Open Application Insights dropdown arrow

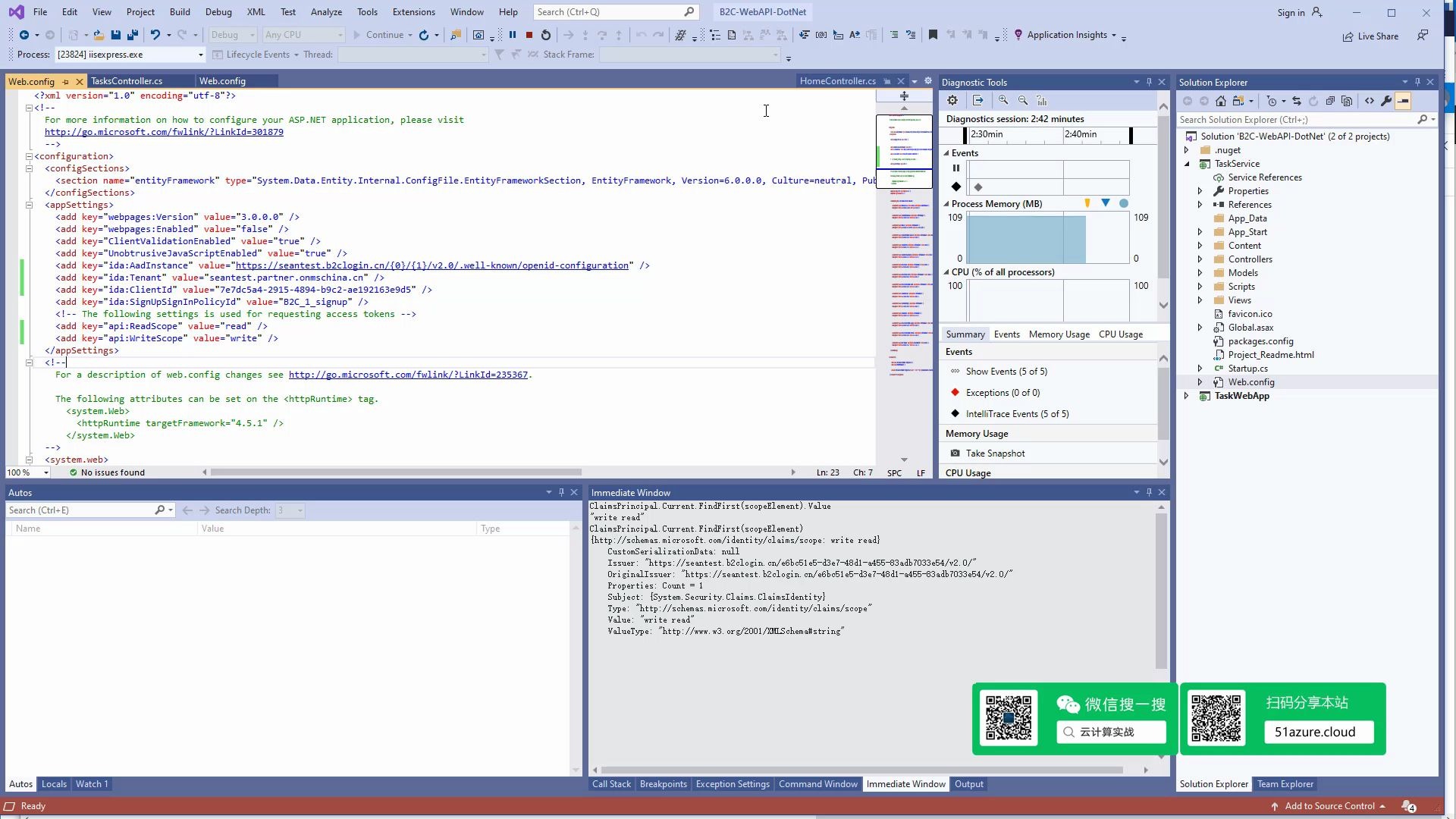pos(1114,35)
